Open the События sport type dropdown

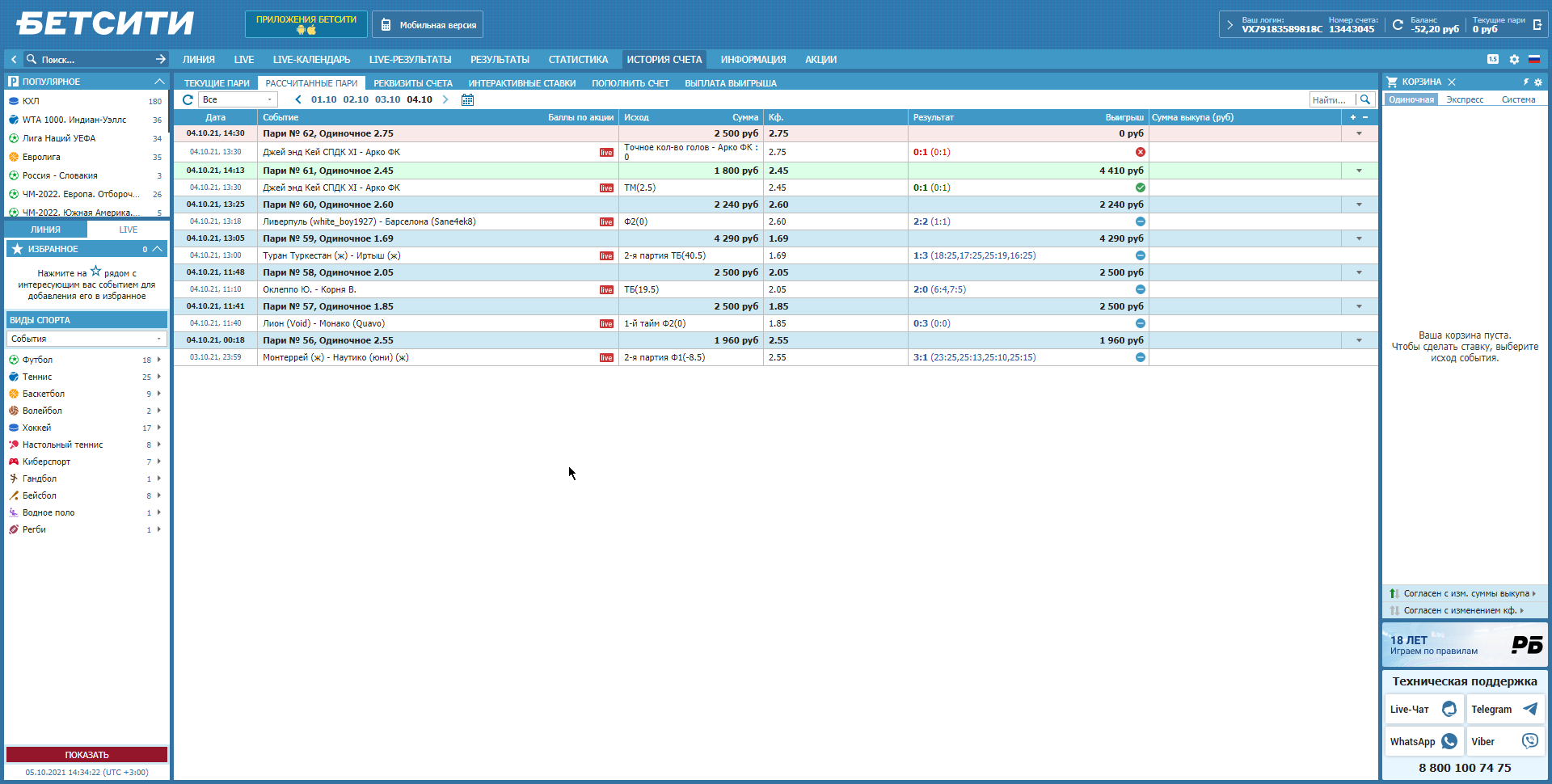click(x=86, y=339)
